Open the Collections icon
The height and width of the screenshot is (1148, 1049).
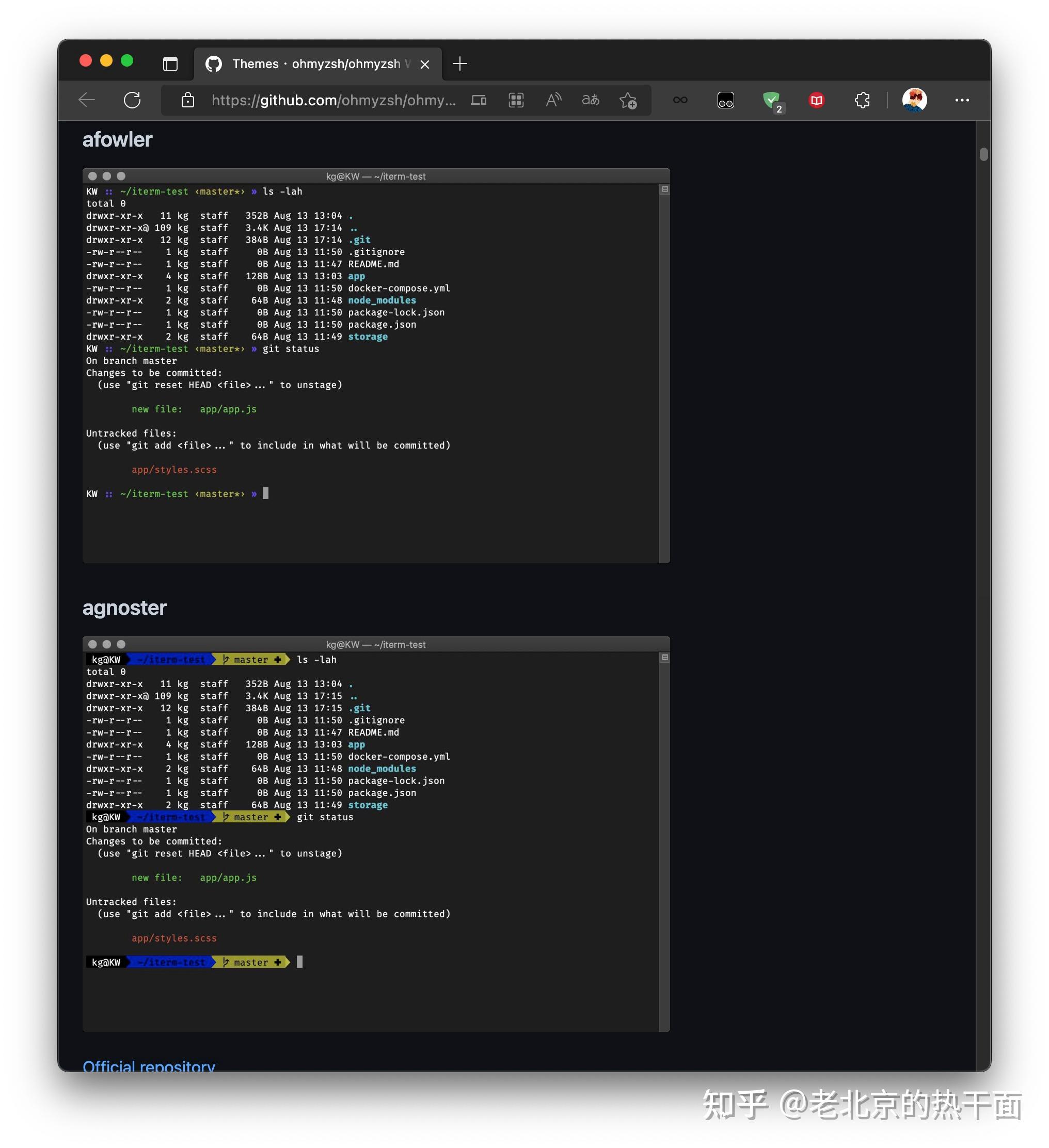click(x=515, y=100)
